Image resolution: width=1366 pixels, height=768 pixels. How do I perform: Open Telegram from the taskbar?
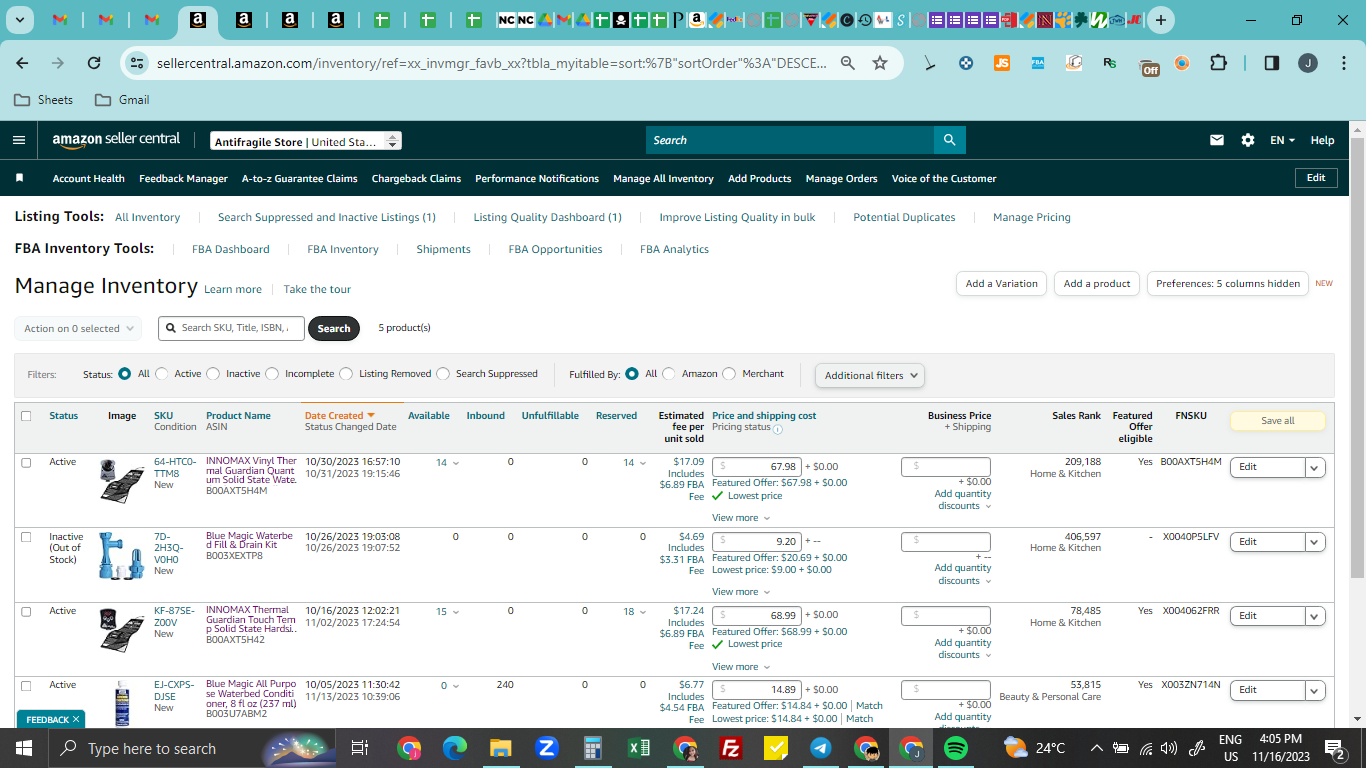(821, 748)
